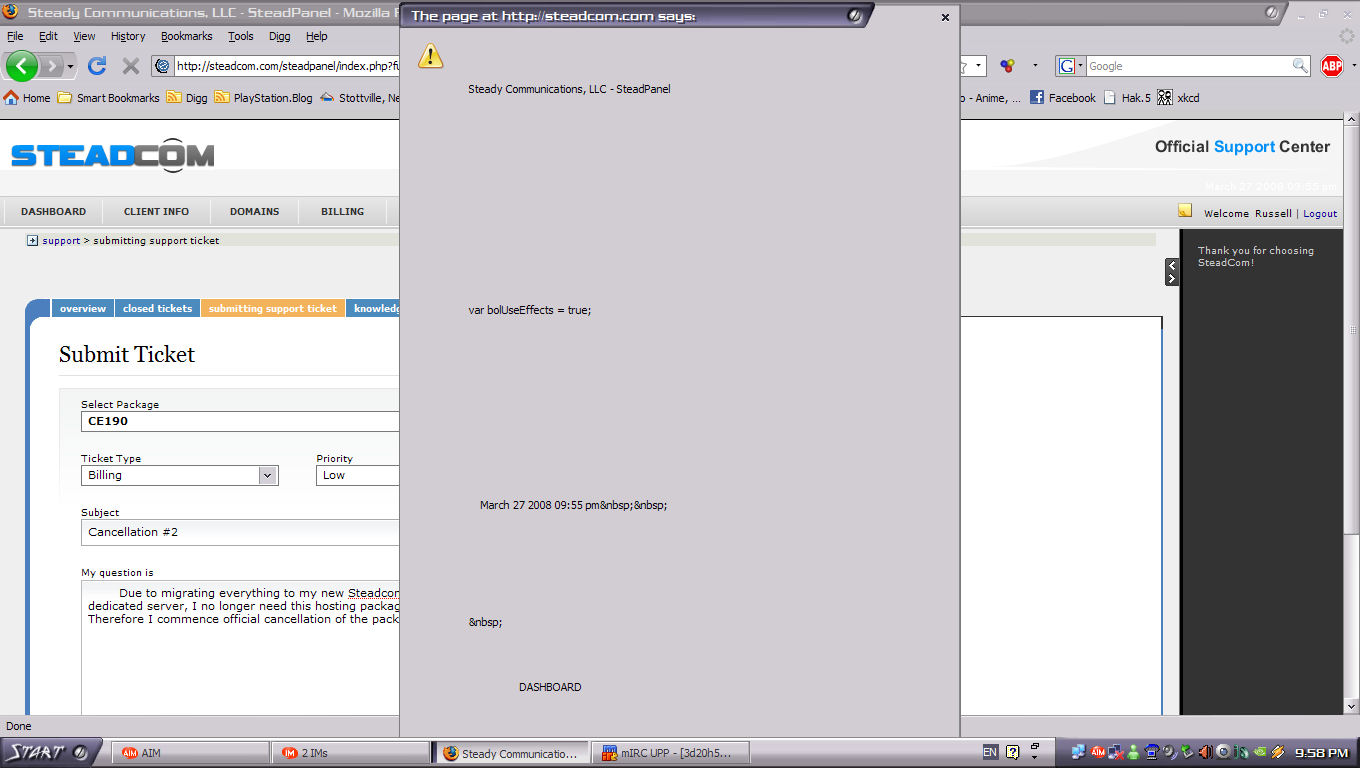Open the Home bookmark
The height and width of the screenshot is (768, 1360).
(27, 98)
